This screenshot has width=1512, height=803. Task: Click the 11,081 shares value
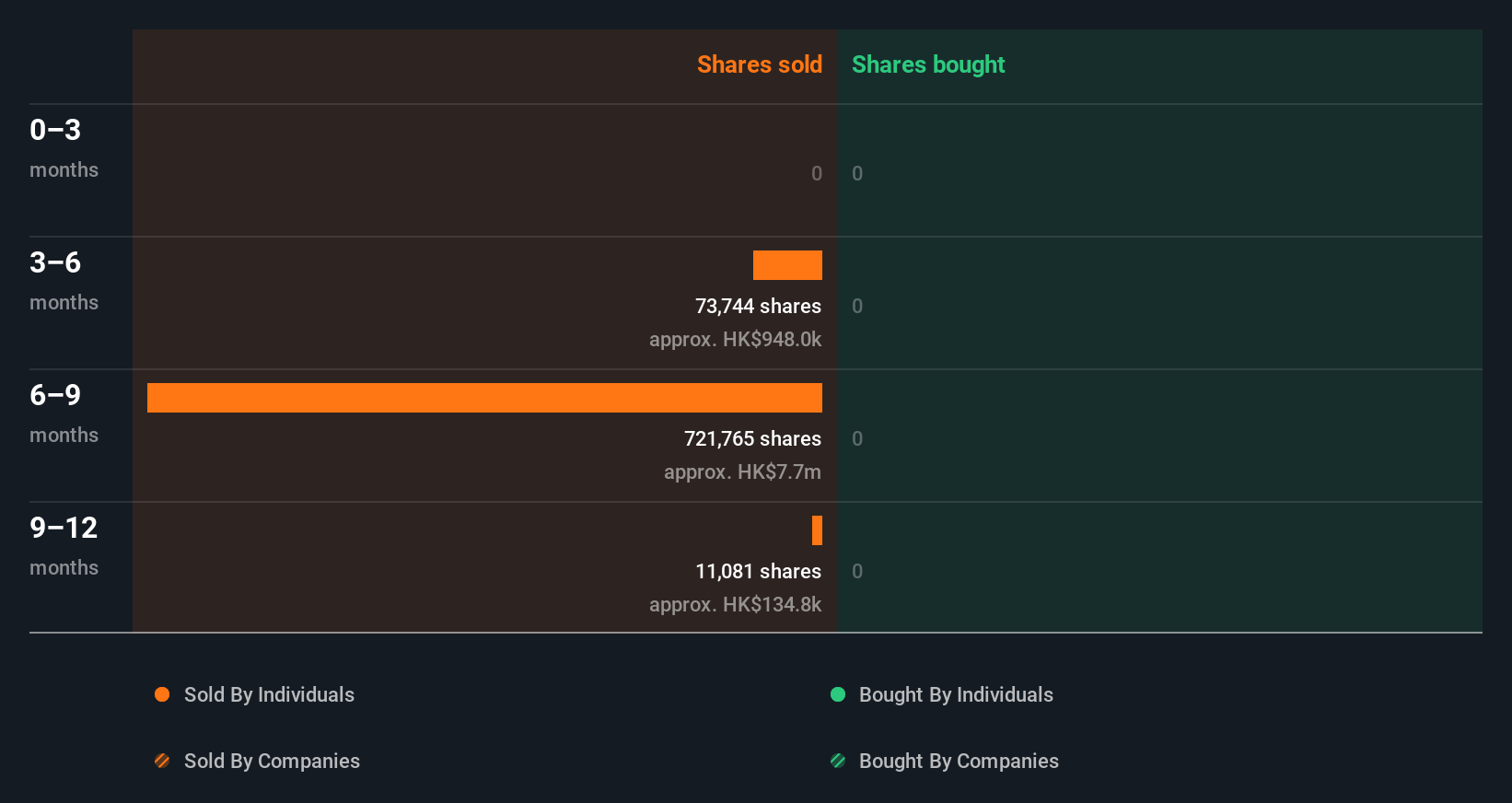pos(758,571)
